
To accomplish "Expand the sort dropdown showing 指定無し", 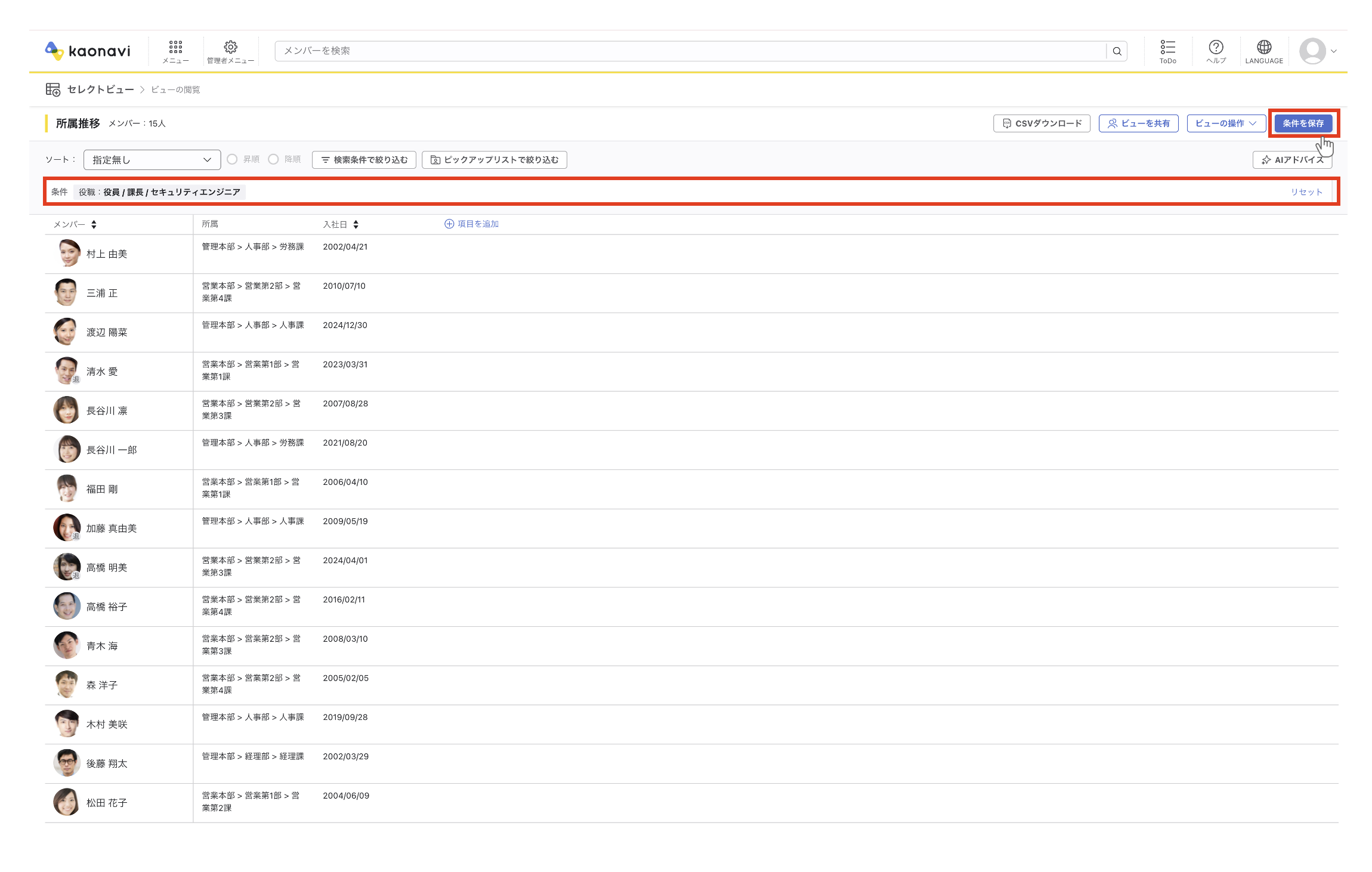I will click(152, 160).
